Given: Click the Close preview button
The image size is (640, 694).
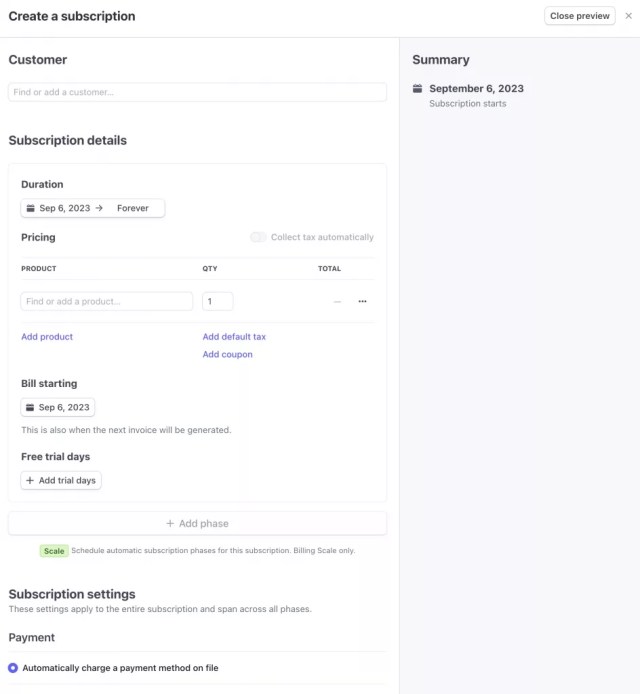Looking at the screenshot, I should coord(579,16).
